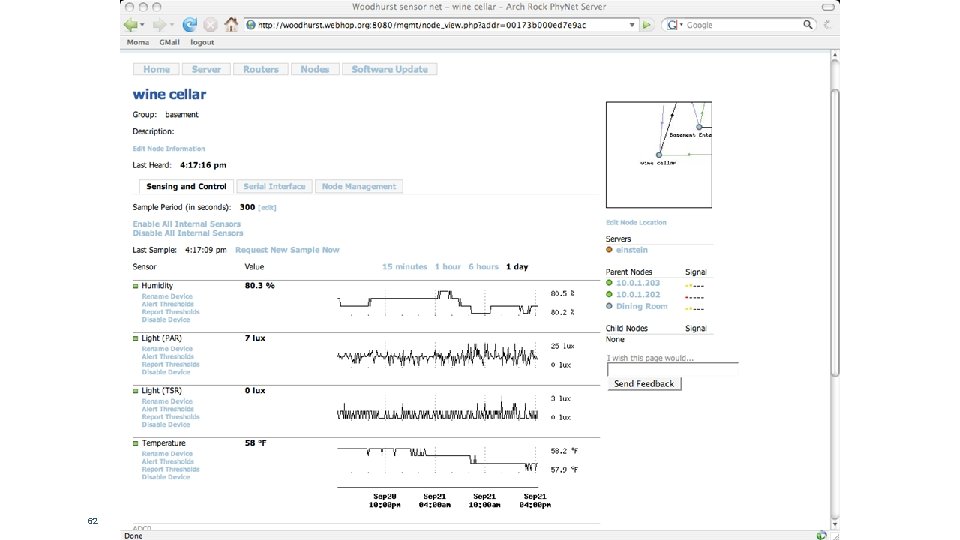Open the Nodes tab

coord(315,69)
